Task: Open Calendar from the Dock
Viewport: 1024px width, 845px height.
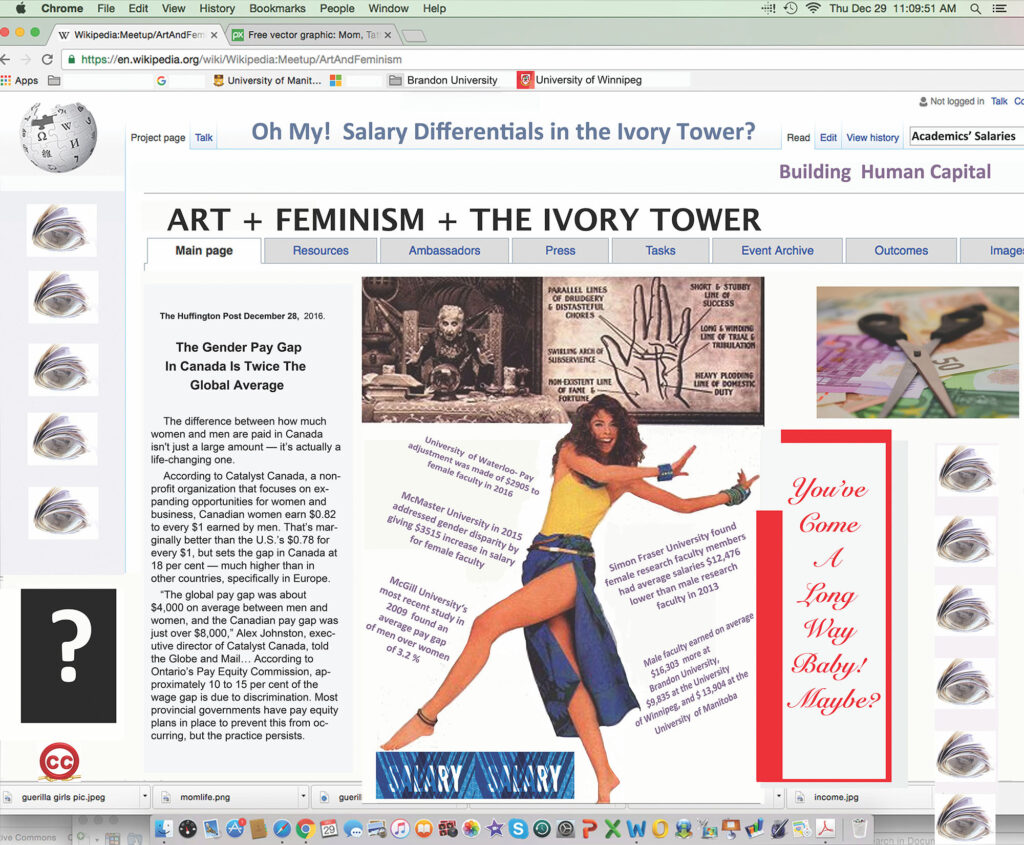Action: coord(328,829)
